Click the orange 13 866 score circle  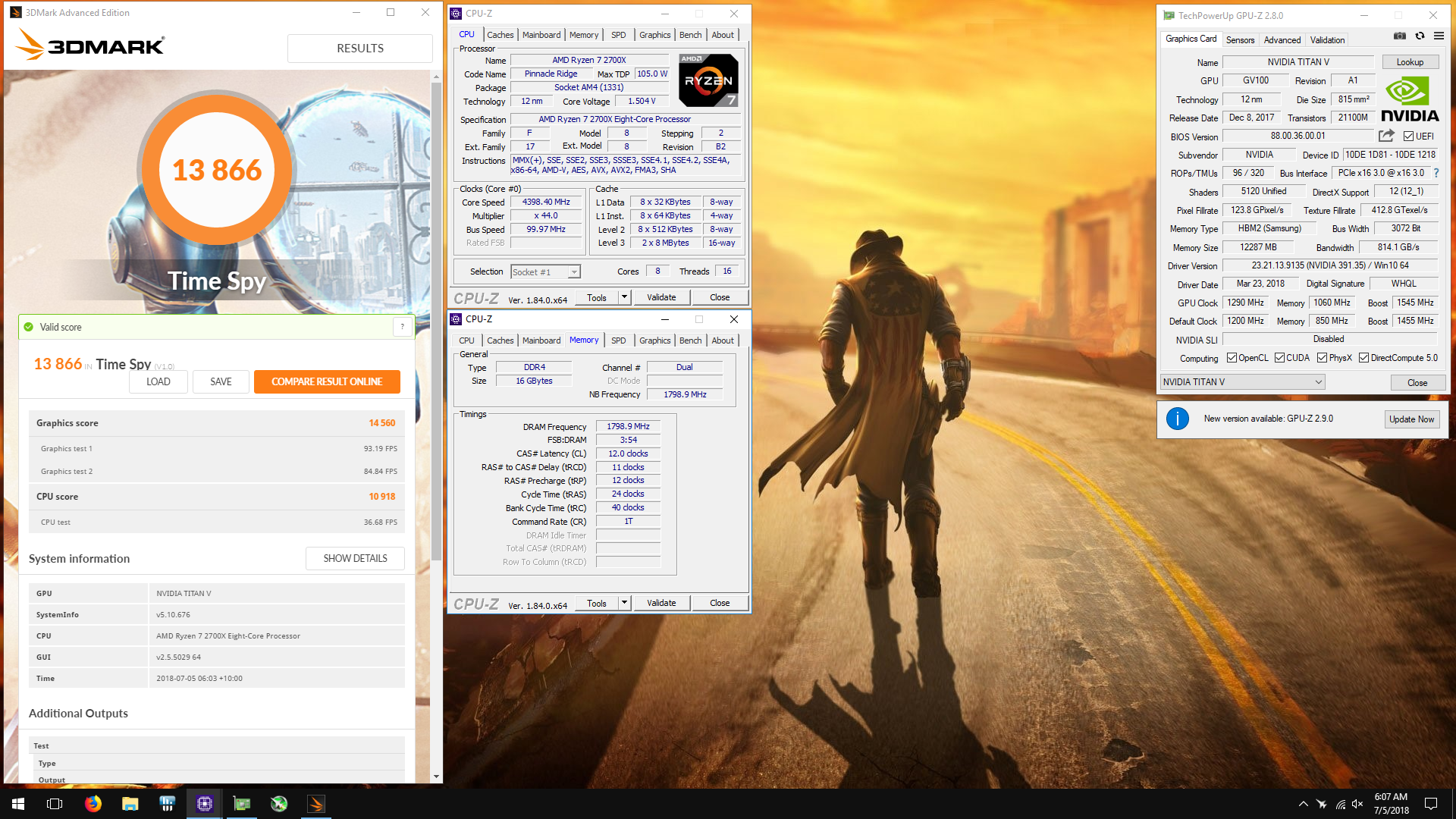point(217,170)
